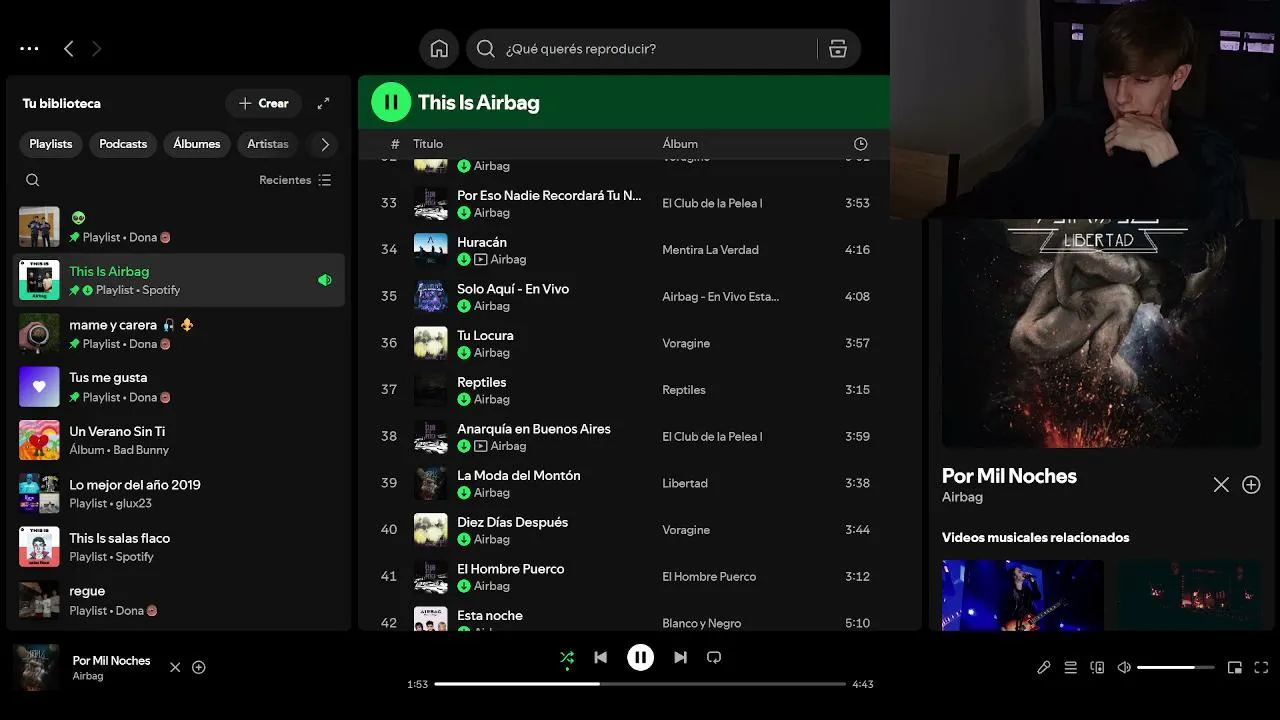The image size is (1280, 720).
Task: Play the track 'Reptiles' in the list
Action: pyautogui.click(x=482, y=382)
